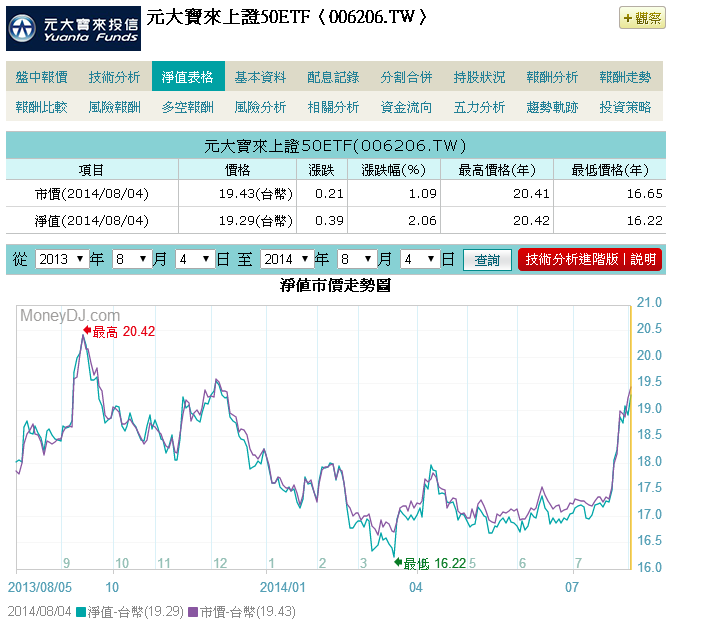Click the 最高 20.42 chart marker
The height and width of the screenshot is (632, 720).
119,331
